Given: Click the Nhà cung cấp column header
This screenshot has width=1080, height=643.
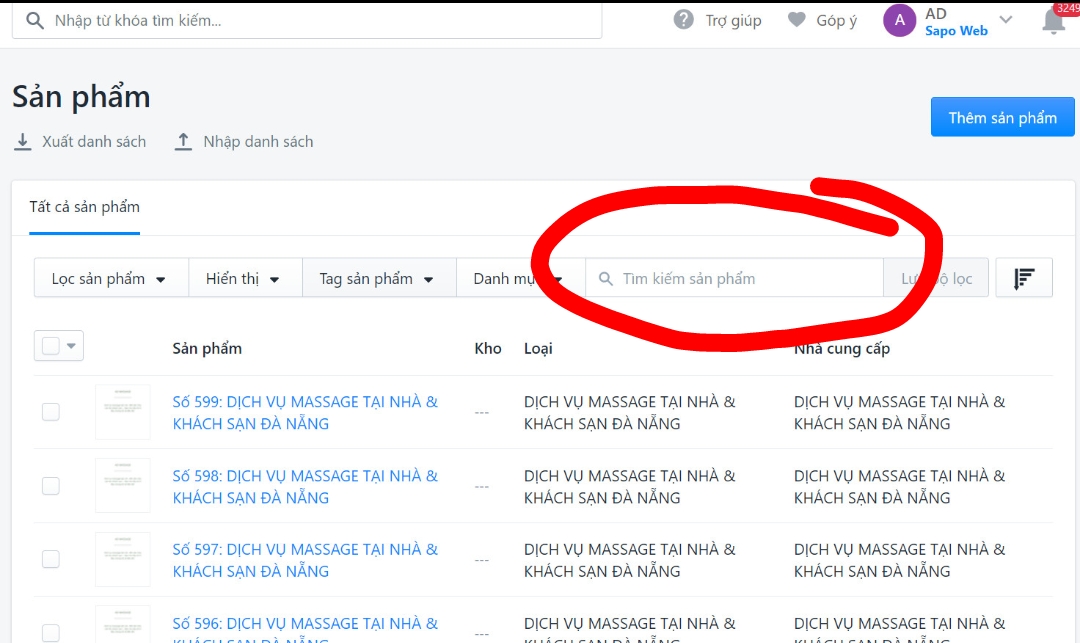Looking at the screenshot, I should [842, 348].
